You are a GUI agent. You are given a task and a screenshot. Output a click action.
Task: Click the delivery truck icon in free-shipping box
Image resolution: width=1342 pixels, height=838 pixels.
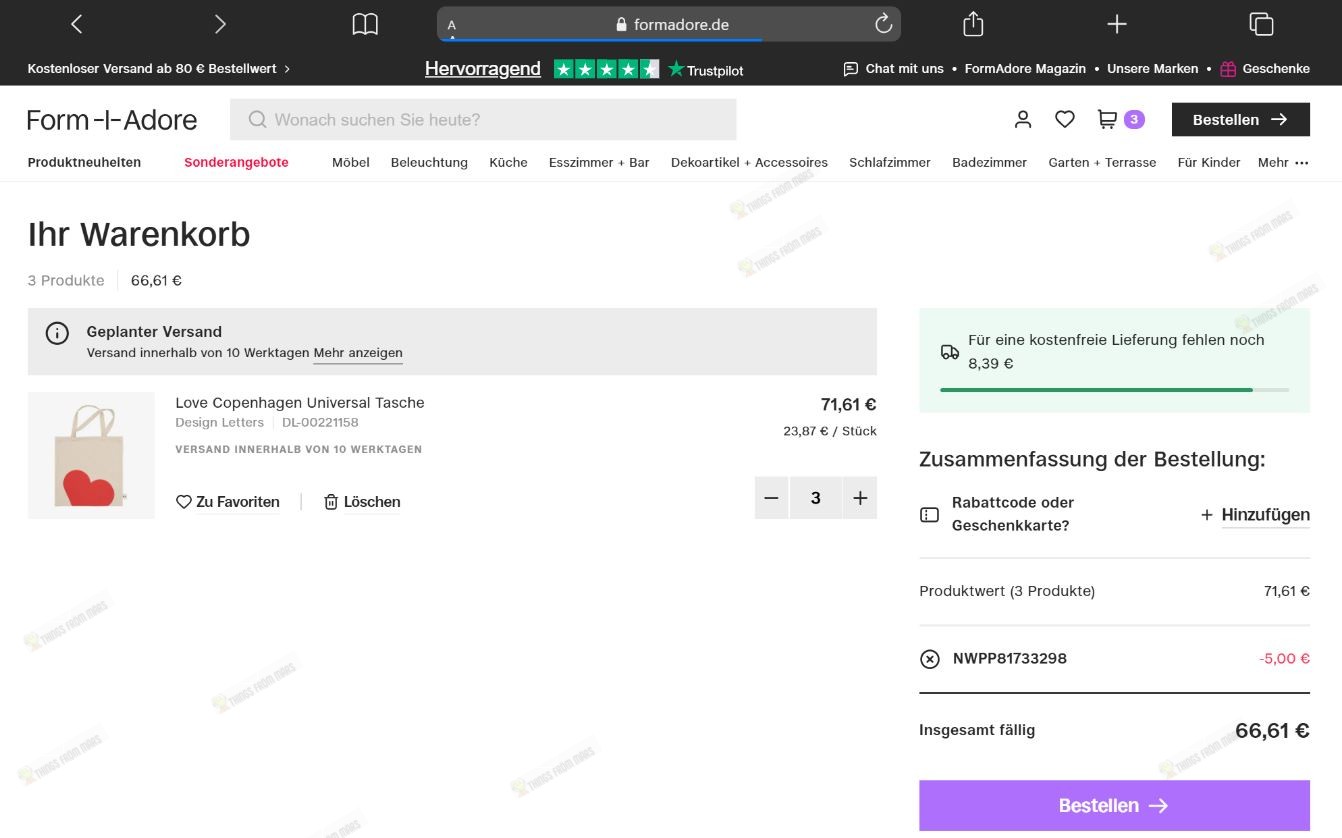[x=950, y=352]
